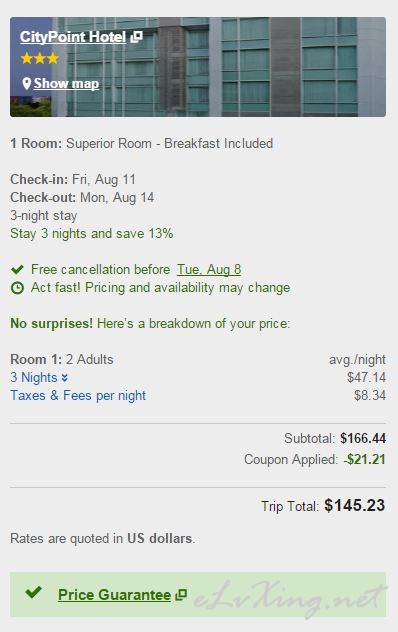The image size is (398, 632).
Task: Click the Act fast clock icon
Action: tap(17, 288)
